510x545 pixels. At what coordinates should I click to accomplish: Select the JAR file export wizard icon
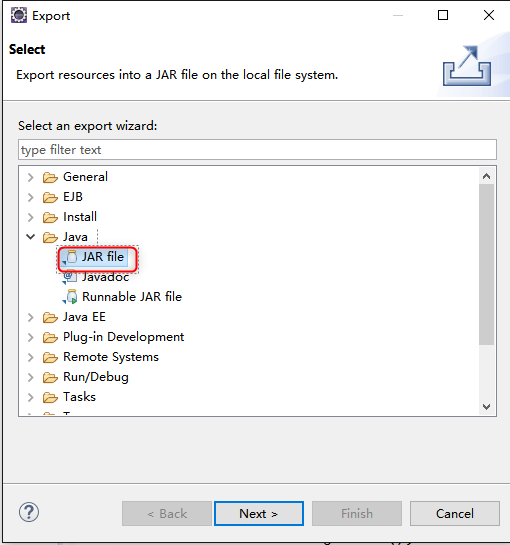click(71, 257)
